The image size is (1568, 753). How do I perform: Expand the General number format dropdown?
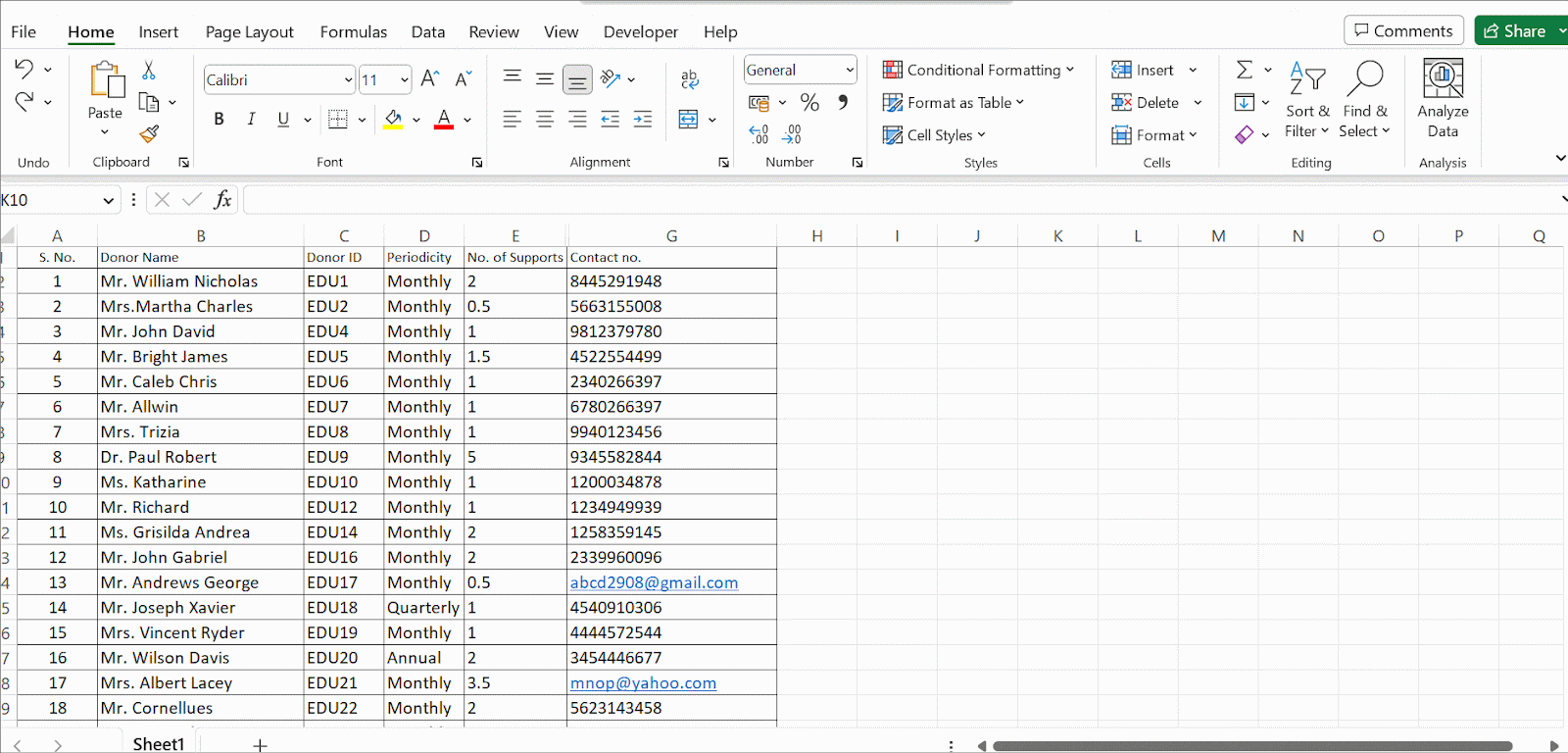click(x=849, y=71)
